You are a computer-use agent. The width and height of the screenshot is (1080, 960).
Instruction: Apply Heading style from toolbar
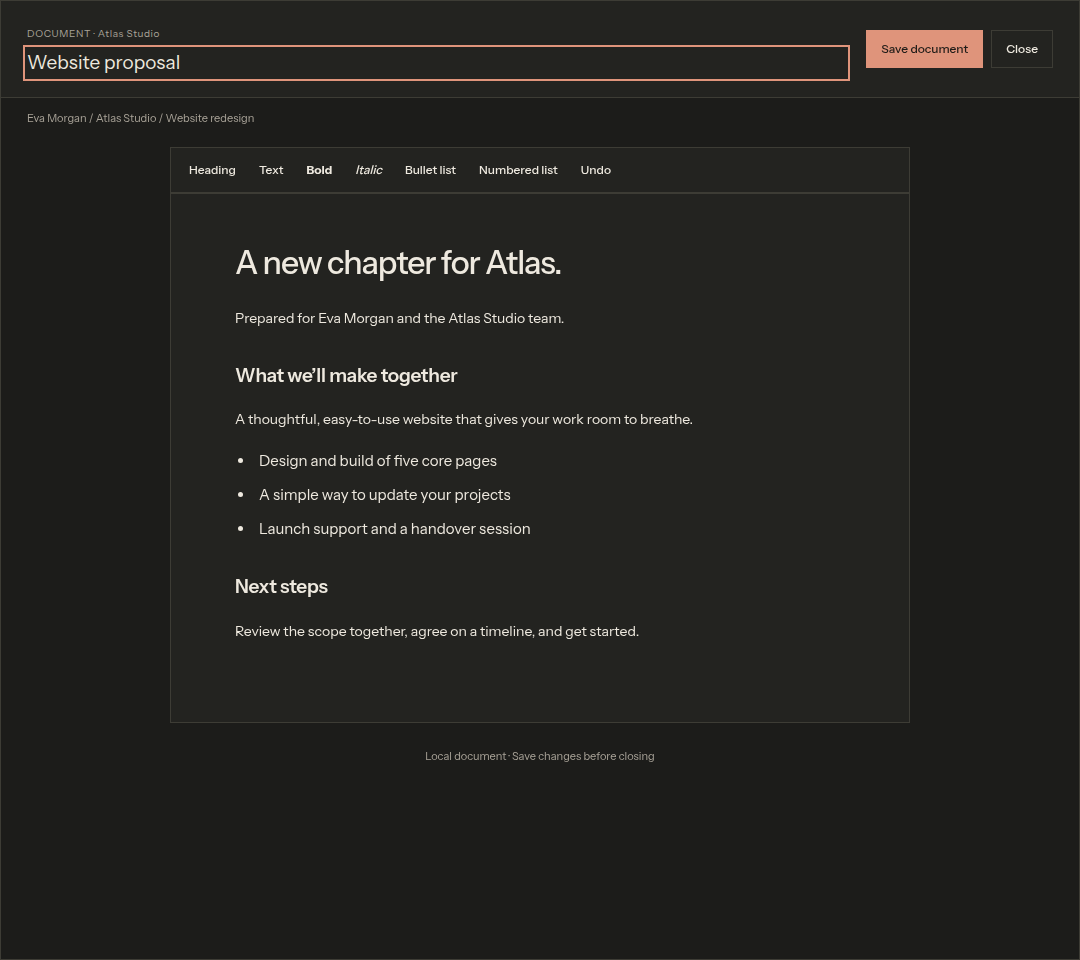[212, 170]
